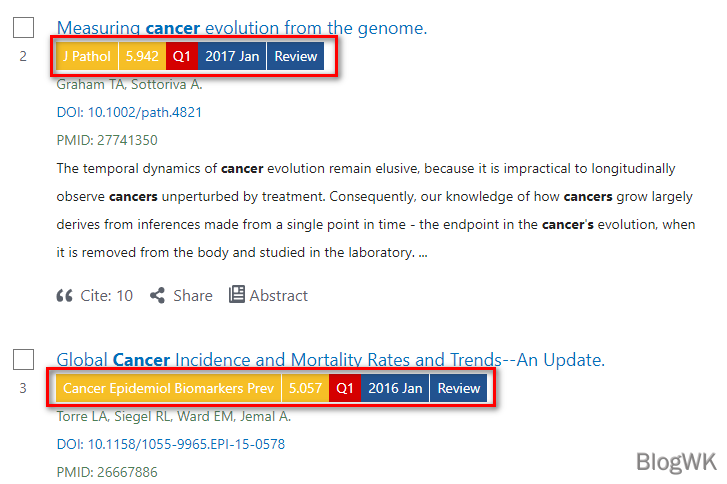Click the 5.942 impact factor badge
The height and width of the screenshot is (484, 727).
click(142, 57)
